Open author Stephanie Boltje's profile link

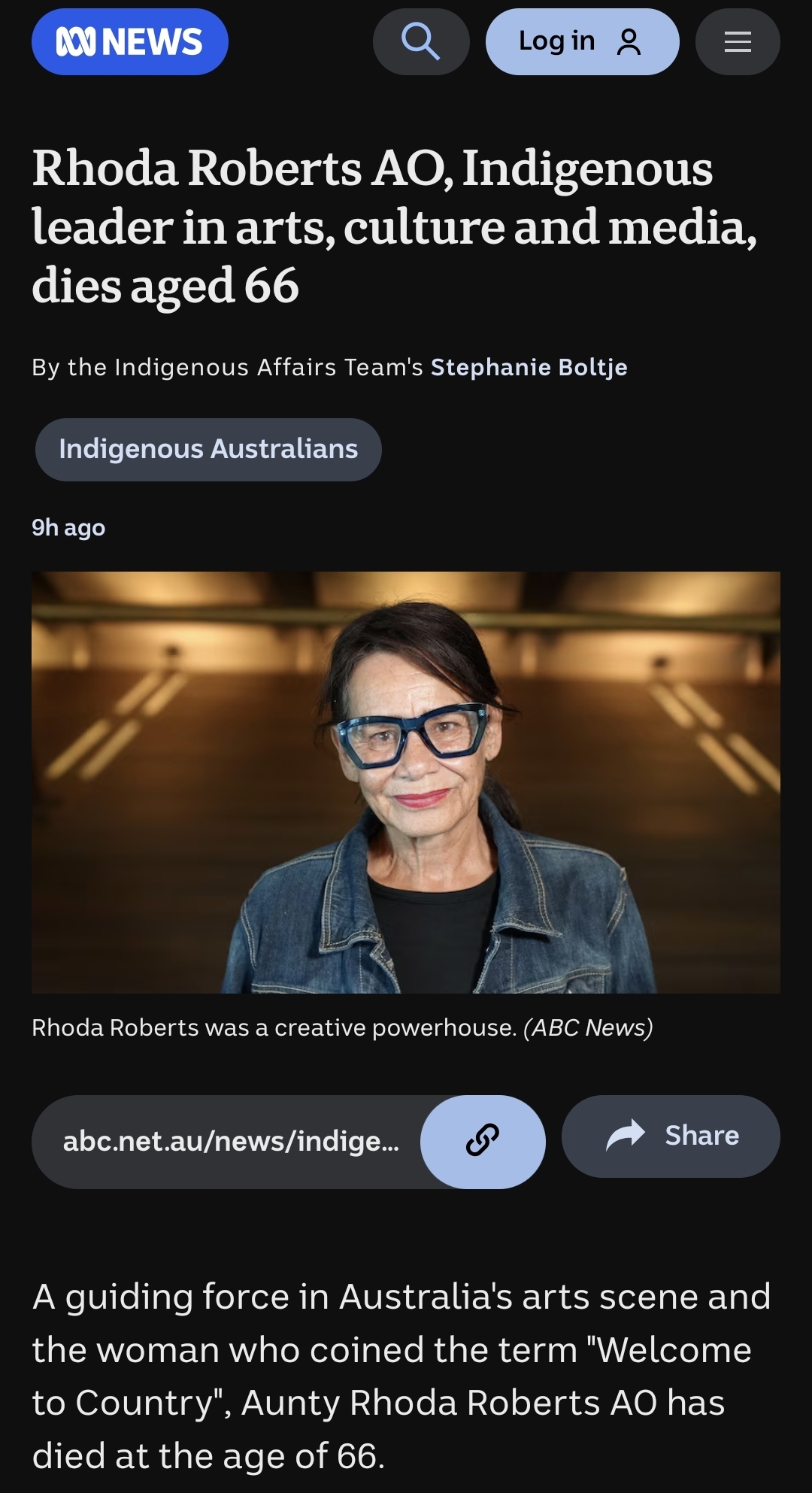click(x=529, y=367)
